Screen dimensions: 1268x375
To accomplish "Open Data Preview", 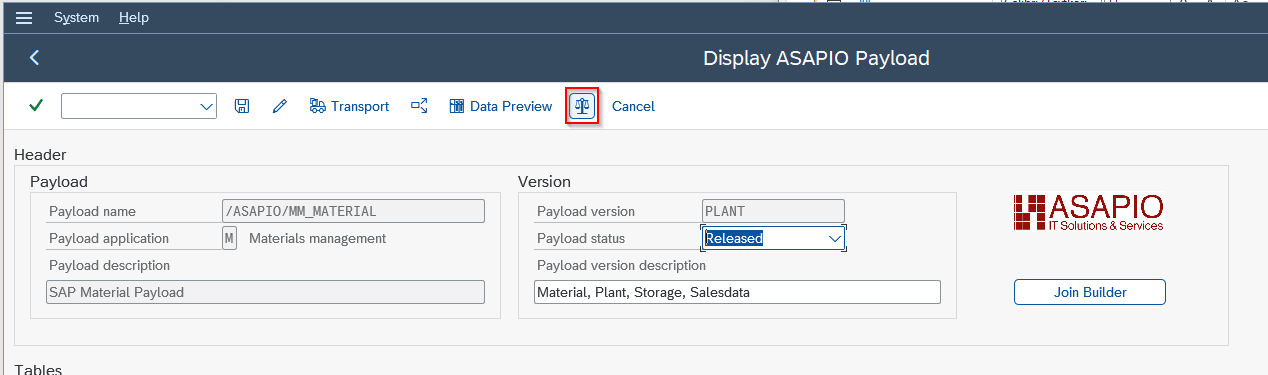I will point(500,106).
